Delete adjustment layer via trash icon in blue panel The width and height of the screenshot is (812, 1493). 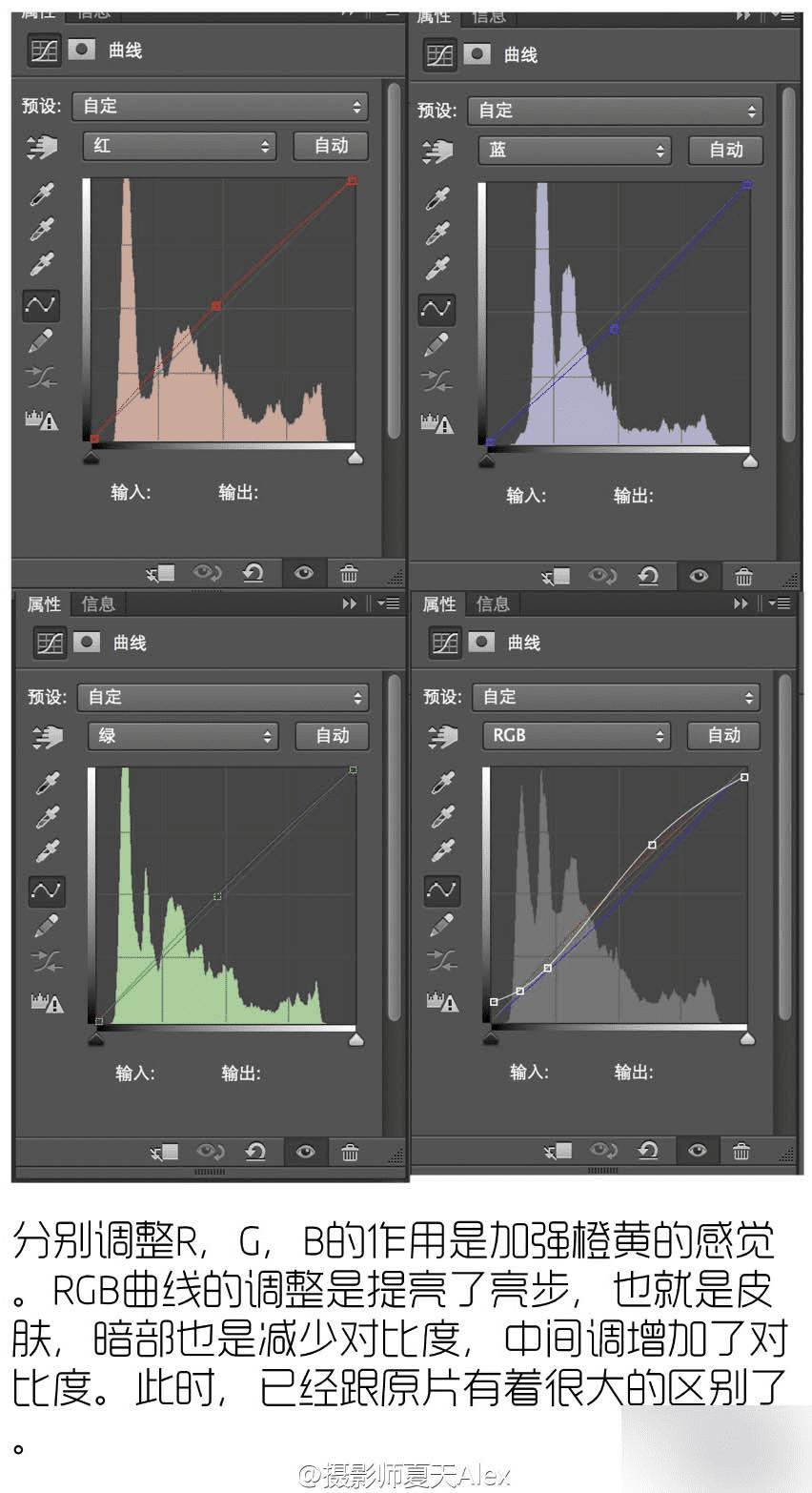(x=743, y=576)
